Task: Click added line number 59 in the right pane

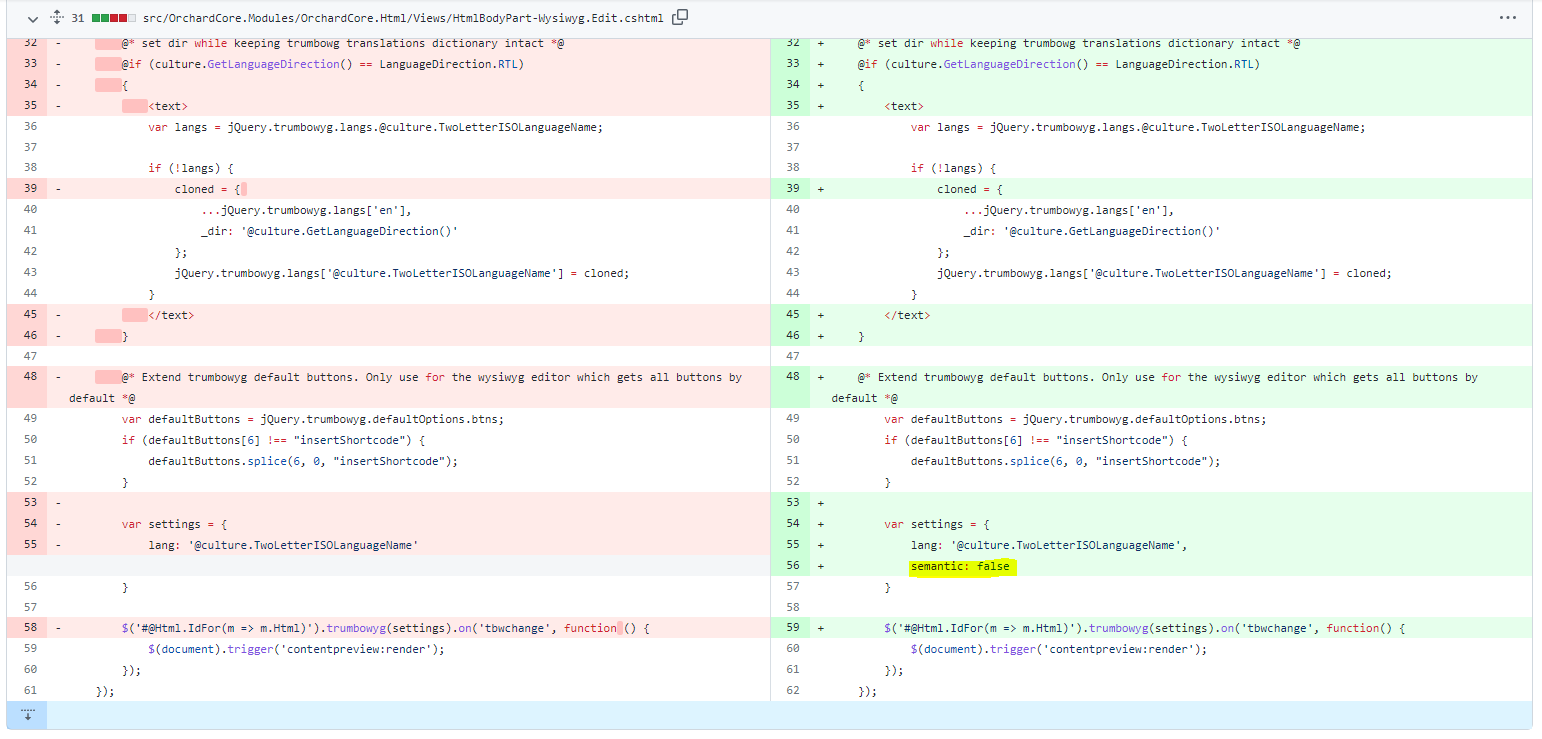Action: (794, 628)
